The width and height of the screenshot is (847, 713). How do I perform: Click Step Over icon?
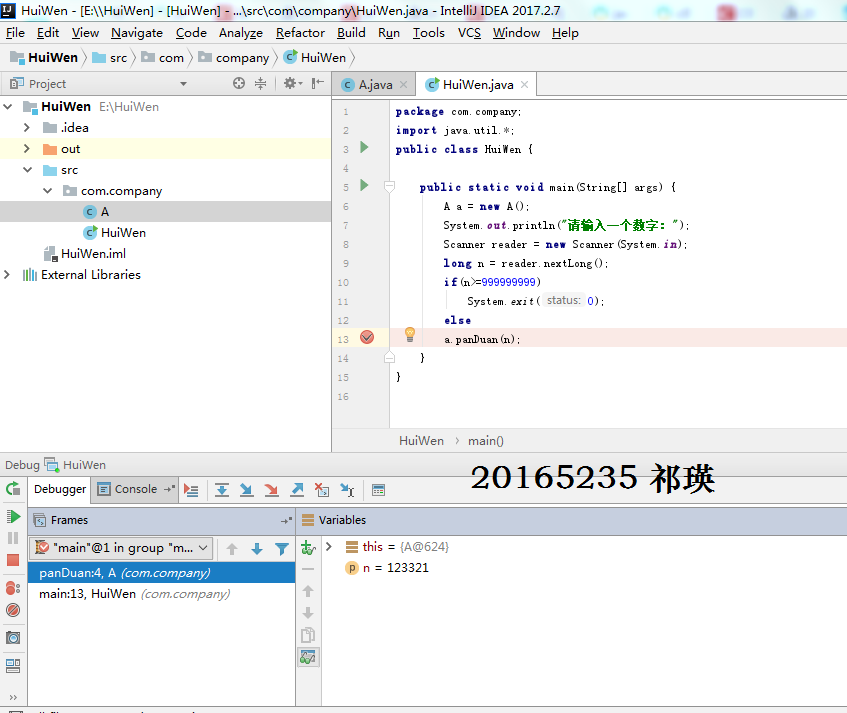221,490
